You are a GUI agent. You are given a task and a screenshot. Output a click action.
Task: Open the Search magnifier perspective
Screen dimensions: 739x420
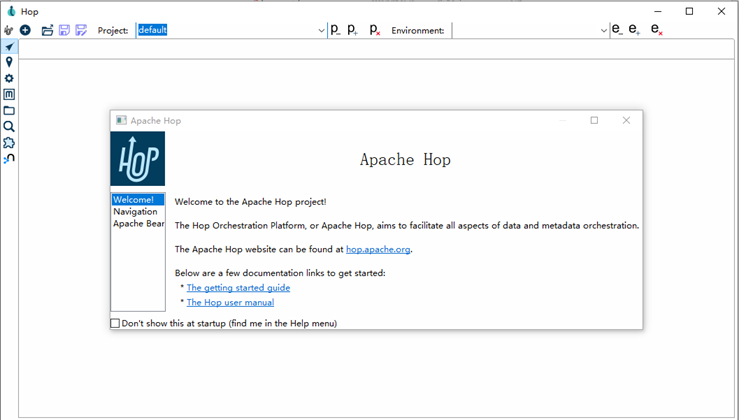pyautogui.click(x=9, y=126)
